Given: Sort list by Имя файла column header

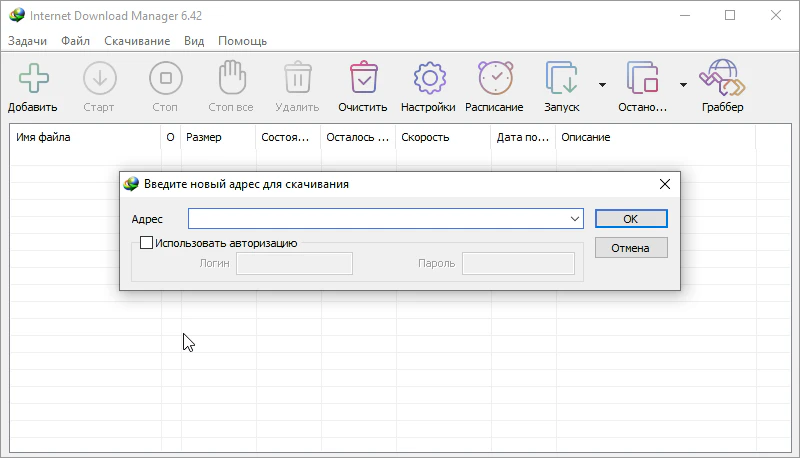Looking at the screenshot, I should tap(85, 137).
